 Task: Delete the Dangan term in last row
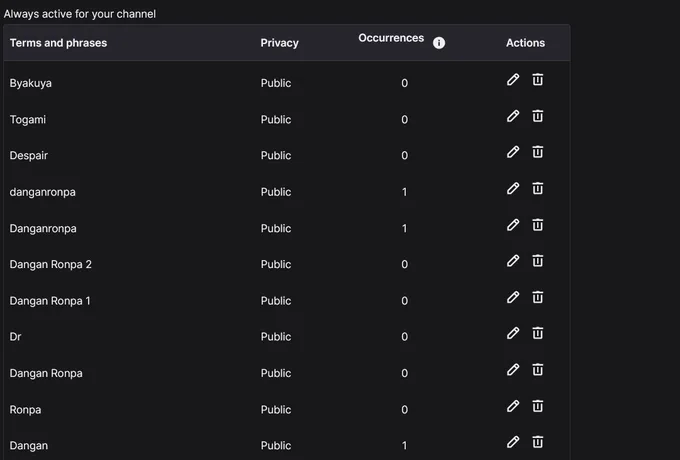[538, 442]
